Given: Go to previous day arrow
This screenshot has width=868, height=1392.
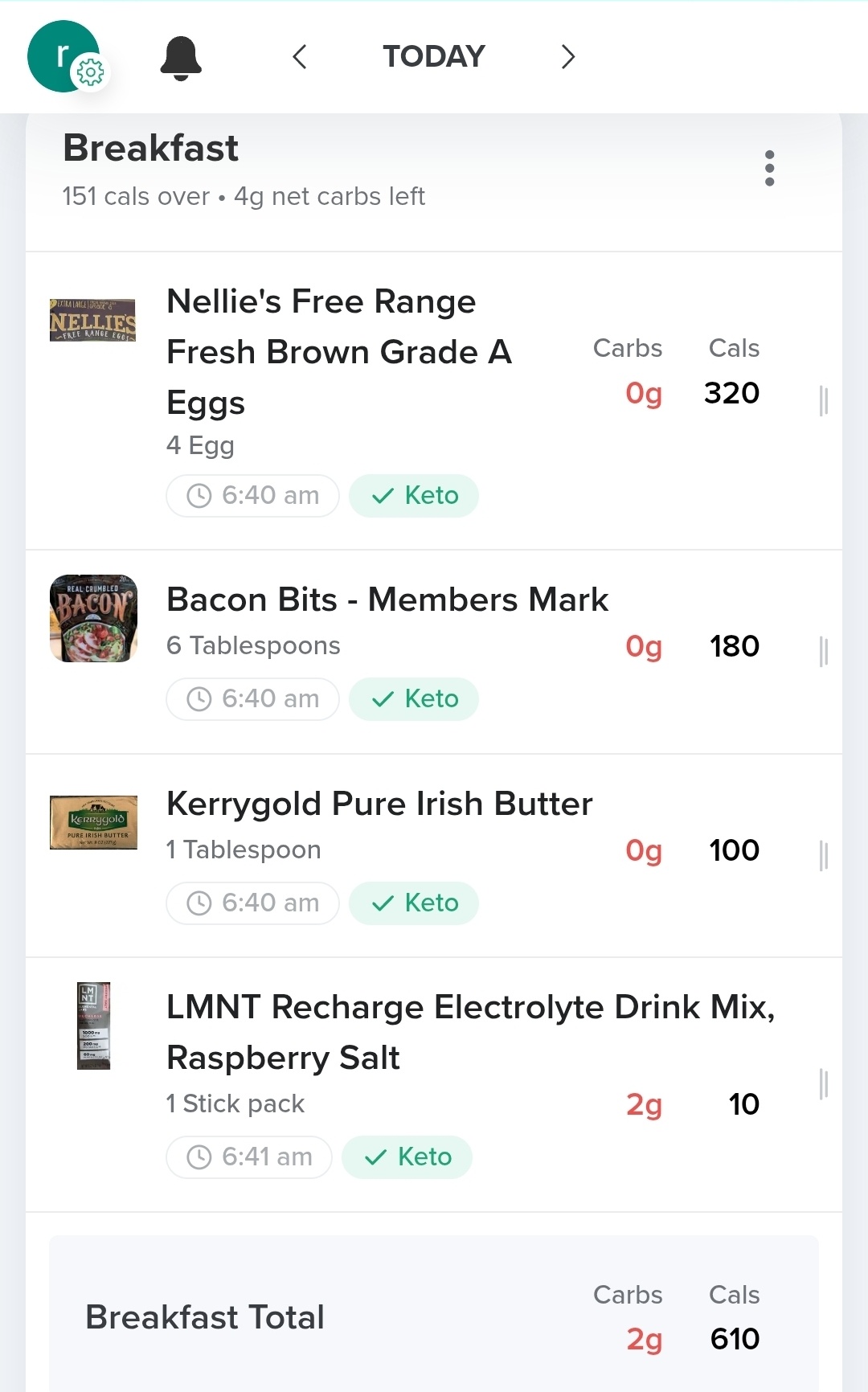Looking at the screenshot, I should [x=300, y=57].
